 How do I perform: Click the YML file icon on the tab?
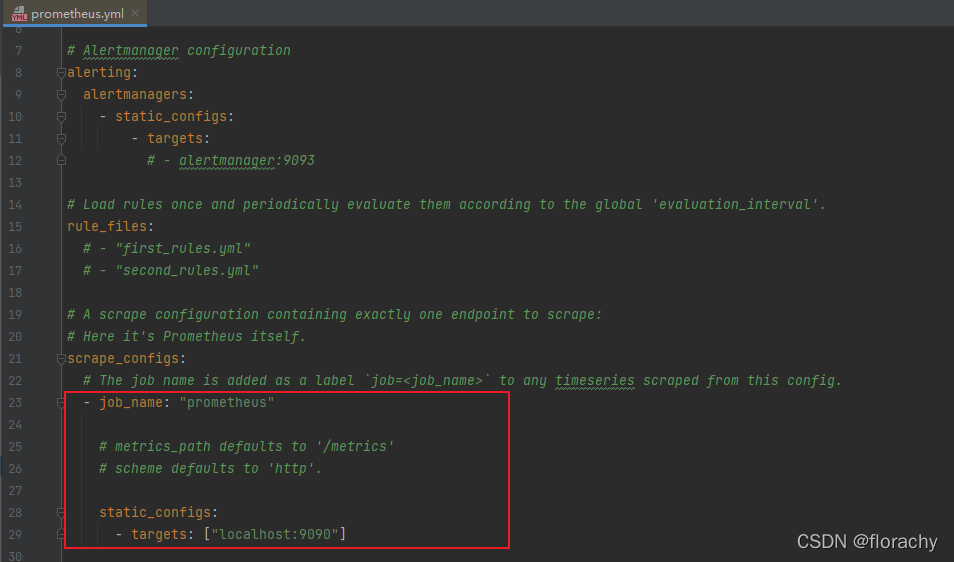(x=19, y=14)
